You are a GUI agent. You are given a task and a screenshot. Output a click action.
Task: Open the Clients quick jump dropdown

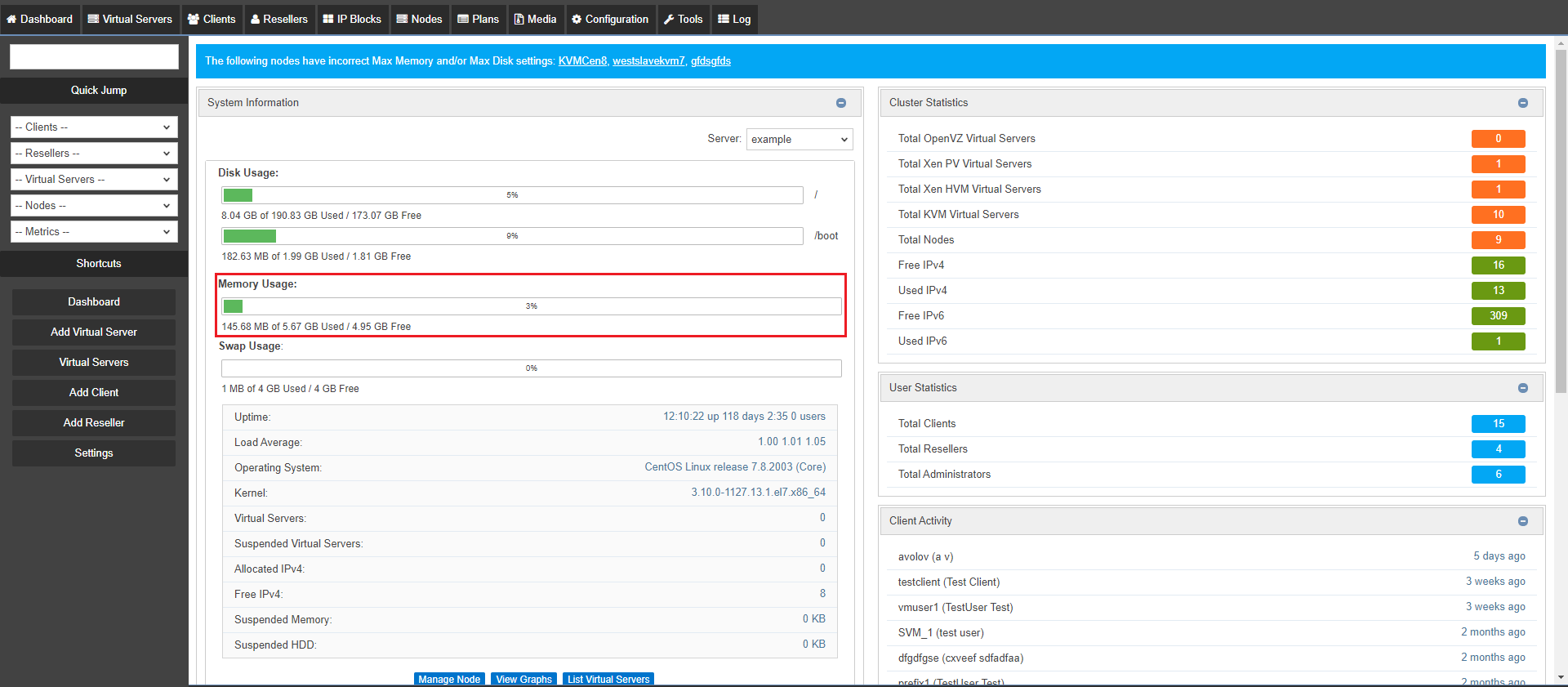click(94, 127)
